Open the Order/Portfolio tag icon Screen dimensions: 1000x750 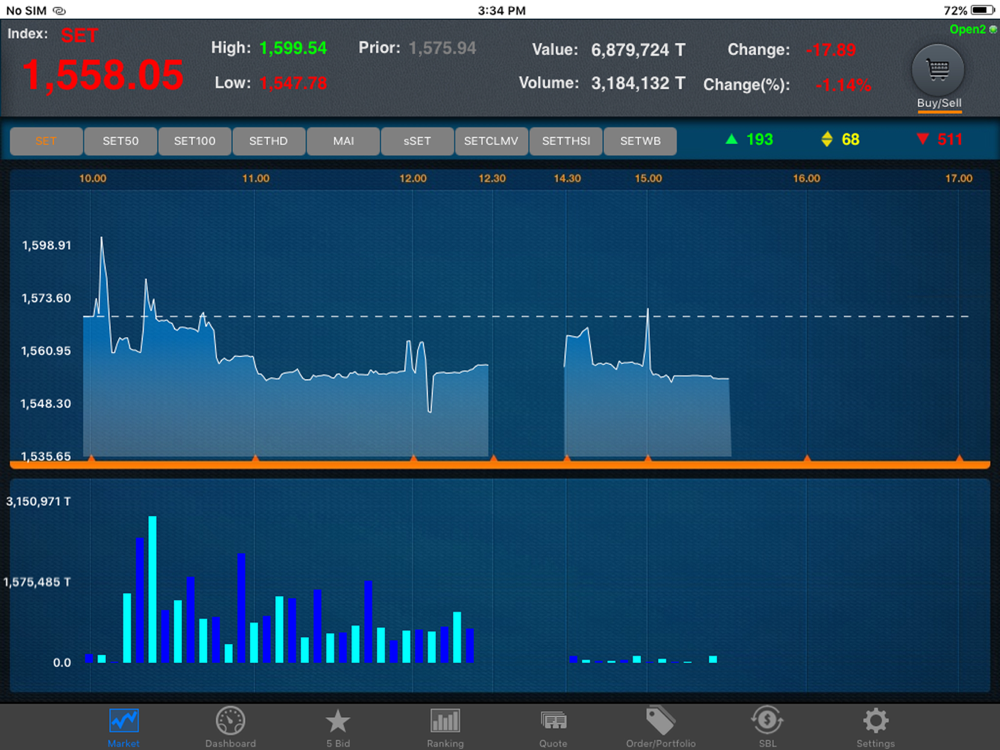point(660,721)
